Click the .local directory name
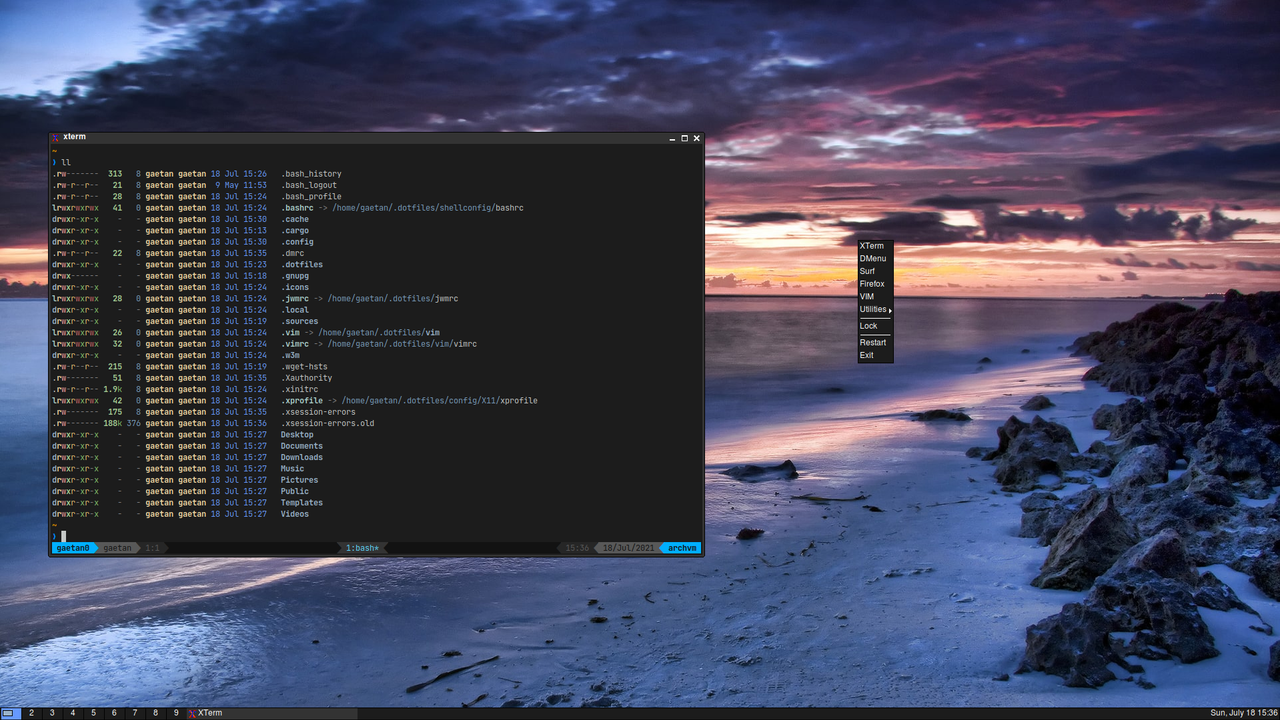The width and height of the screenshot is (1280, 720). [x=295, y=310]
